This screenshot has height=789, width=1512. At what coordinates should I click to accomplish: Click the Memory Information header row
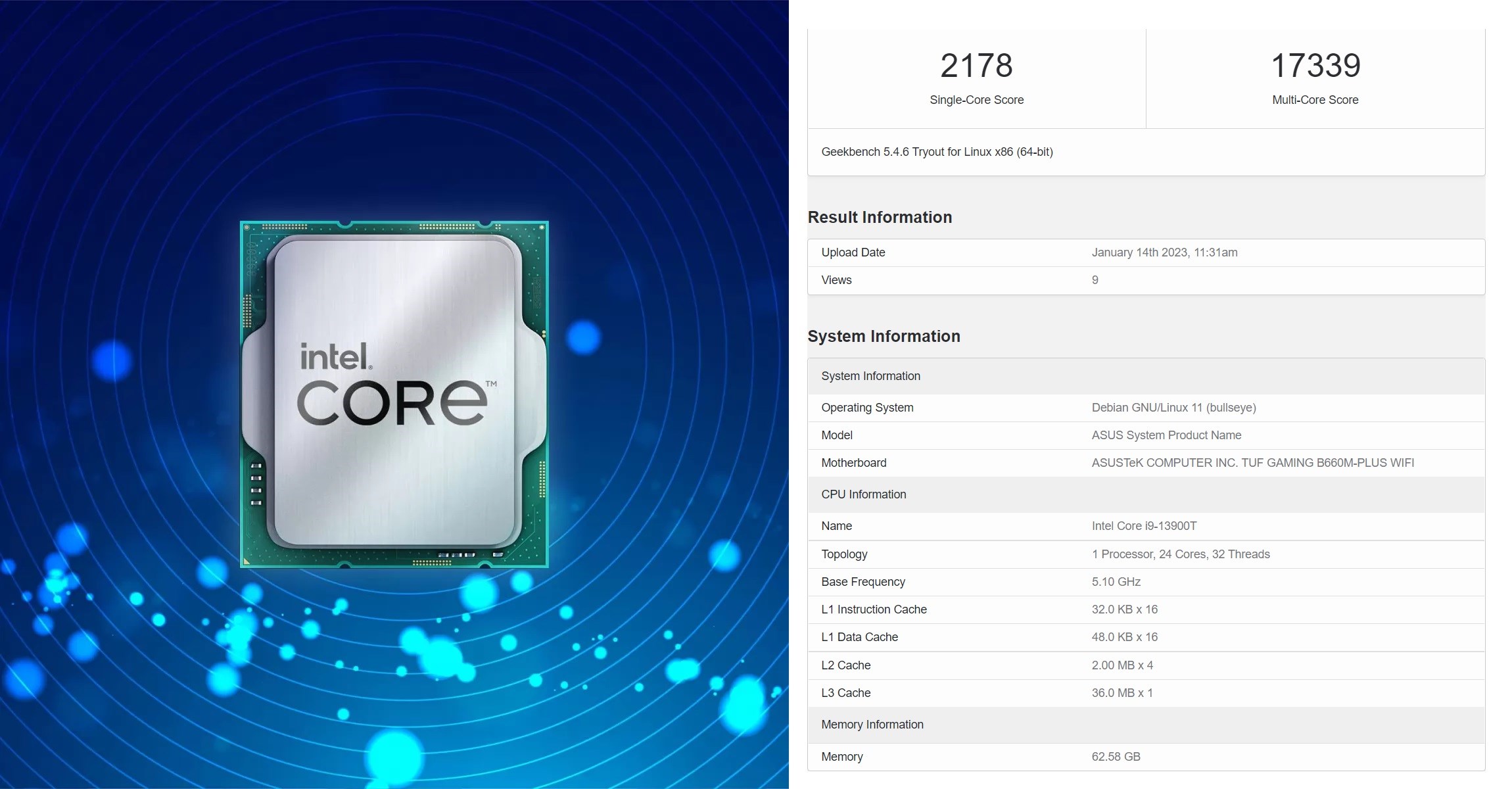(1146, 725)
